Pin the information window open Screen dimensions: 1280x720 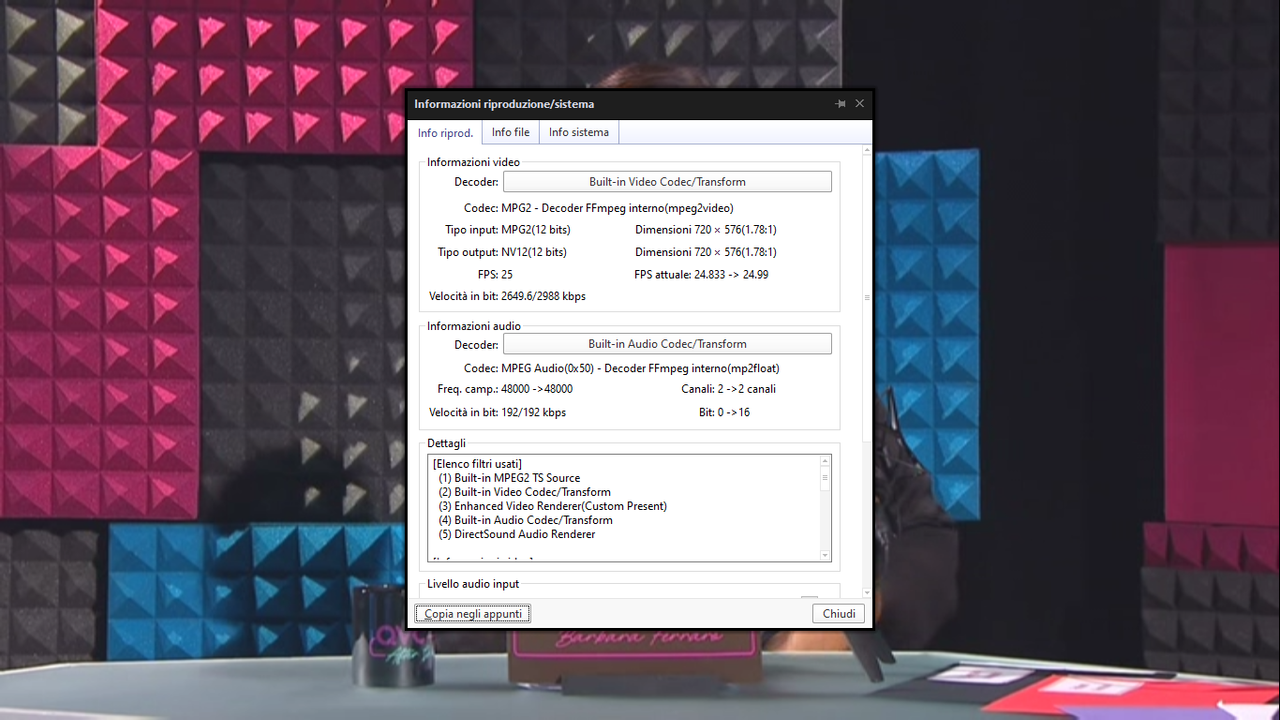[x=840, y=103]
